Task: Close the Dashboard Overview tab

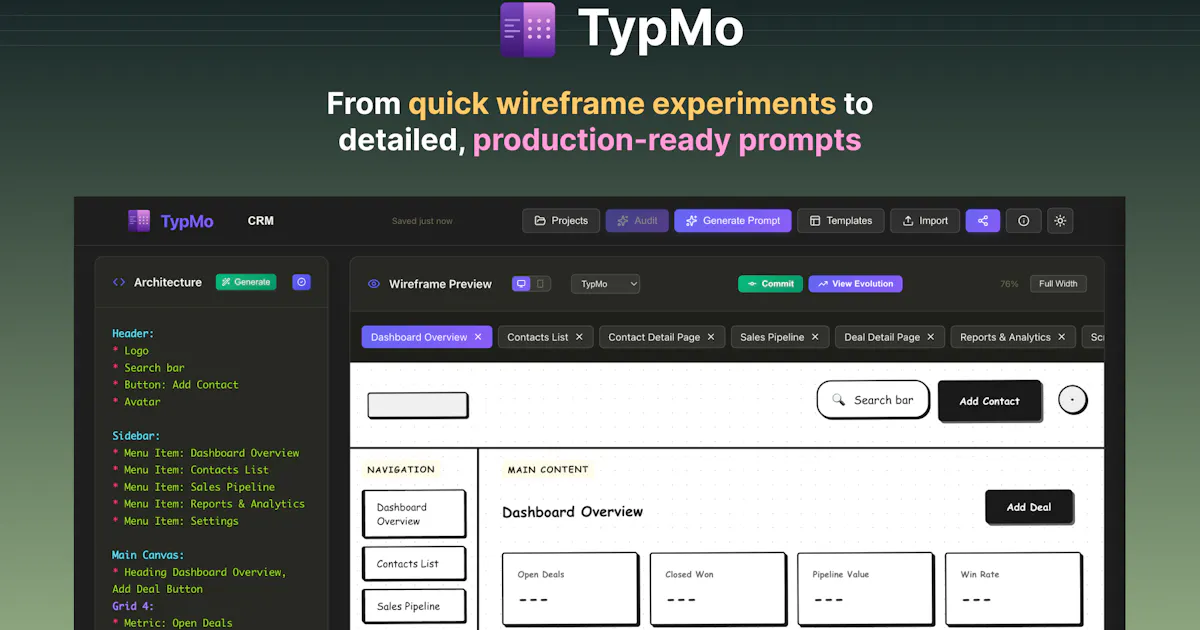Action: [x=478, y=337]
